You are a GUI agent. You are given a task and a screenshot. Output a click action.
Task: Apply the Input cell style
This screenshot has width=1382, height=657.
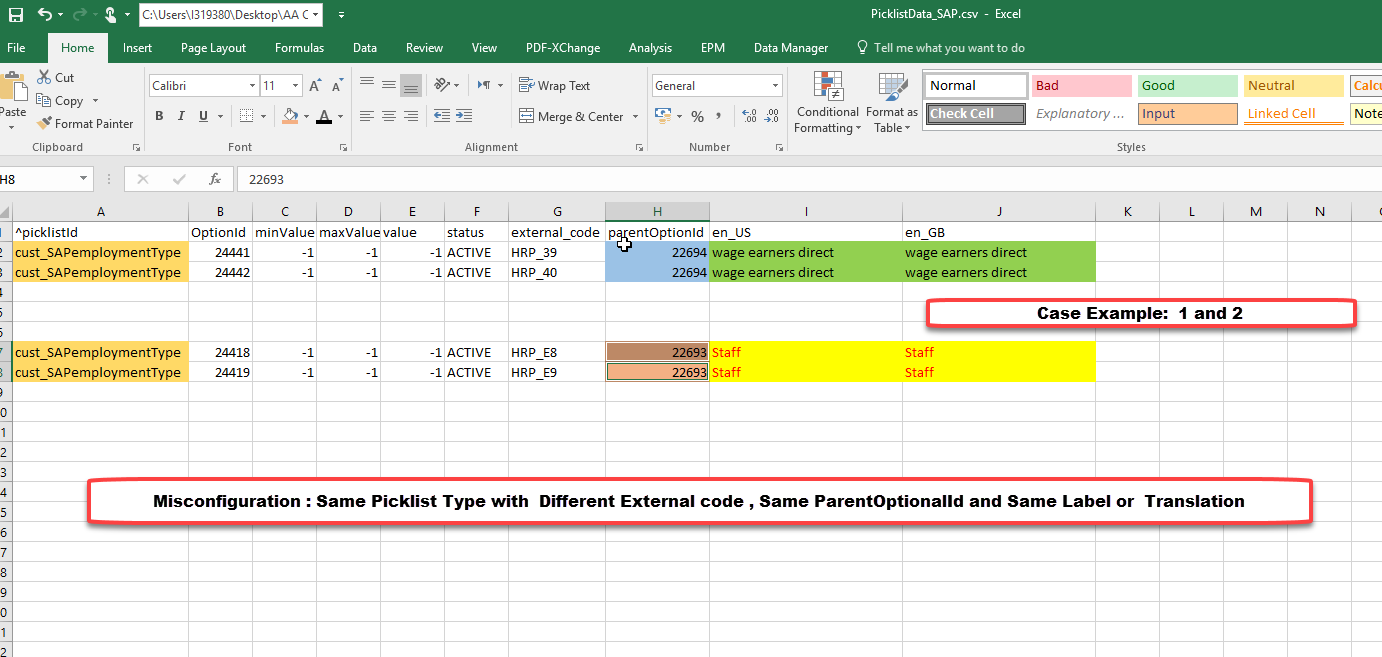pos(1187,113)
